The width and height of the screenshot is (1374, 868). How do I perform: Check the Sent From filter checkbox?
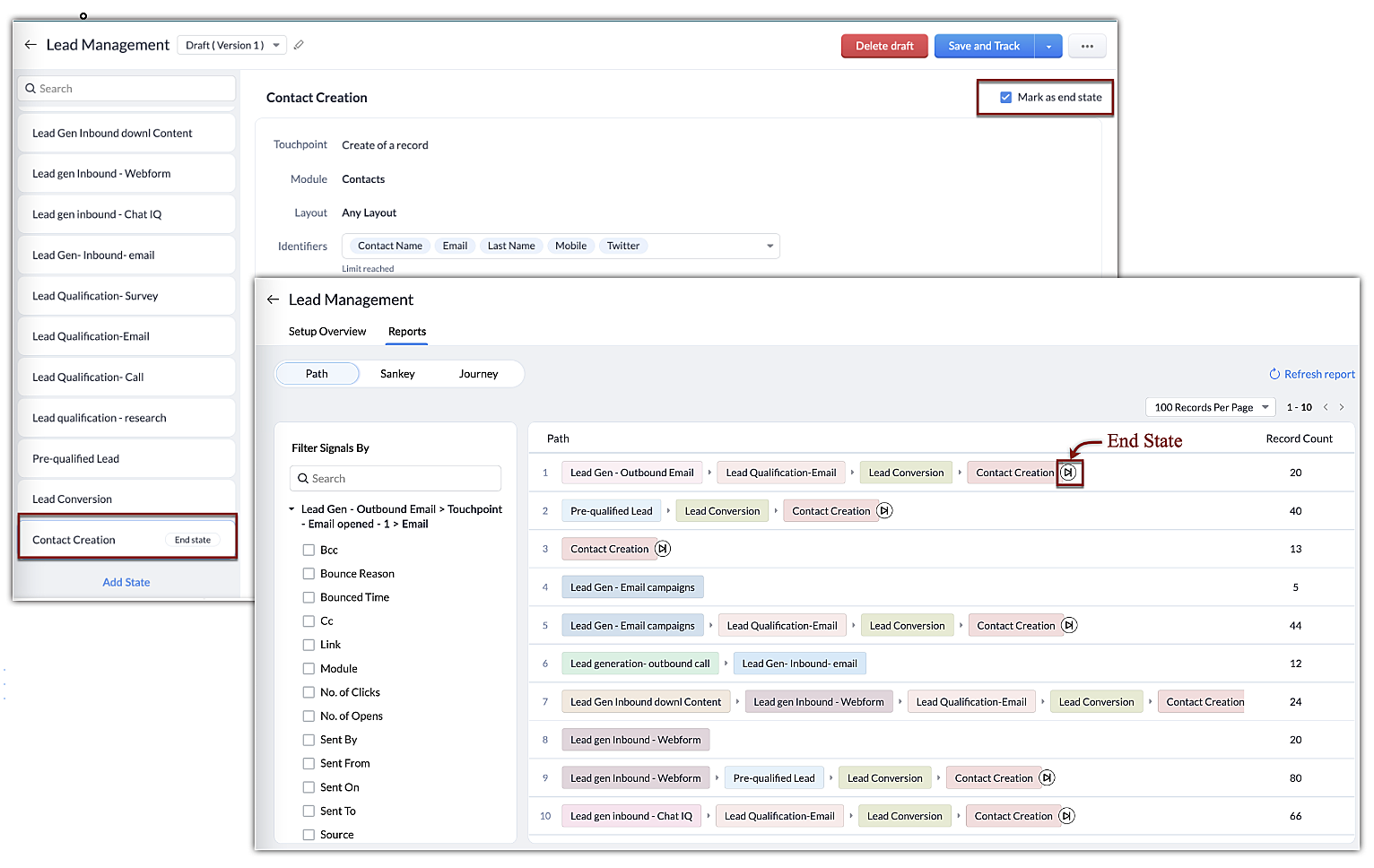(x=309, y=764)
